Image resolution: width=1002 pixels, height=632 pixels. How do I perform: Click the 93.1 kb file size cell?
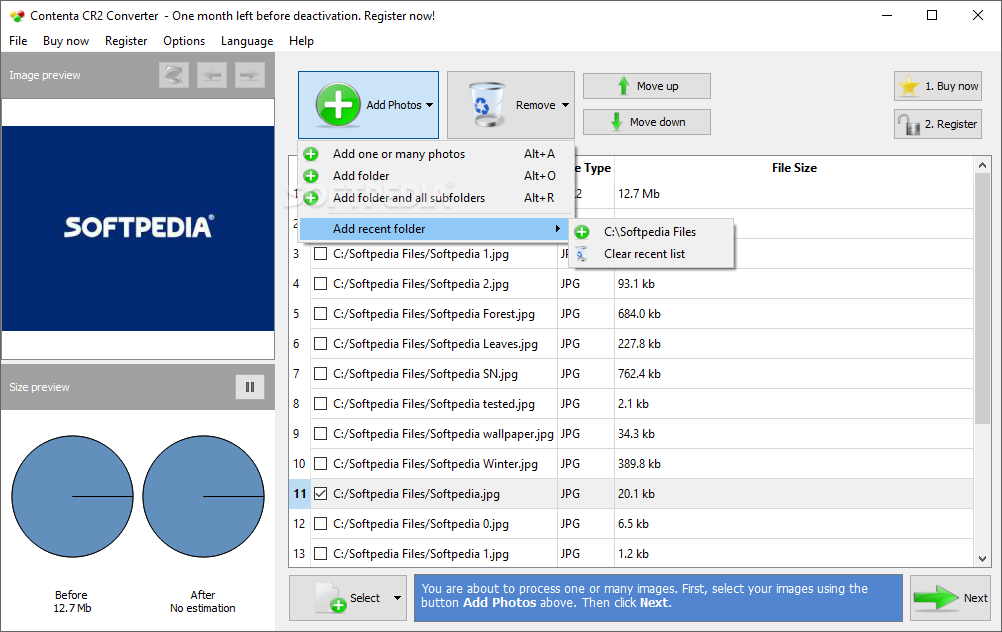[794, 284]
